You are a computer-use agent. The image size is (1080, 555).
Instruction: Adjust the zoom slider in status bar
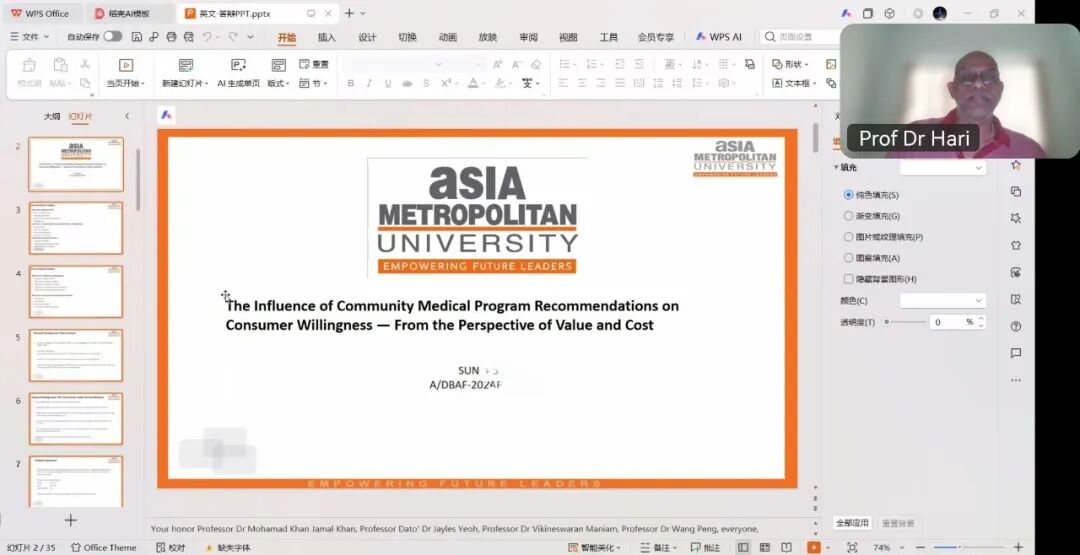(971, 547)
